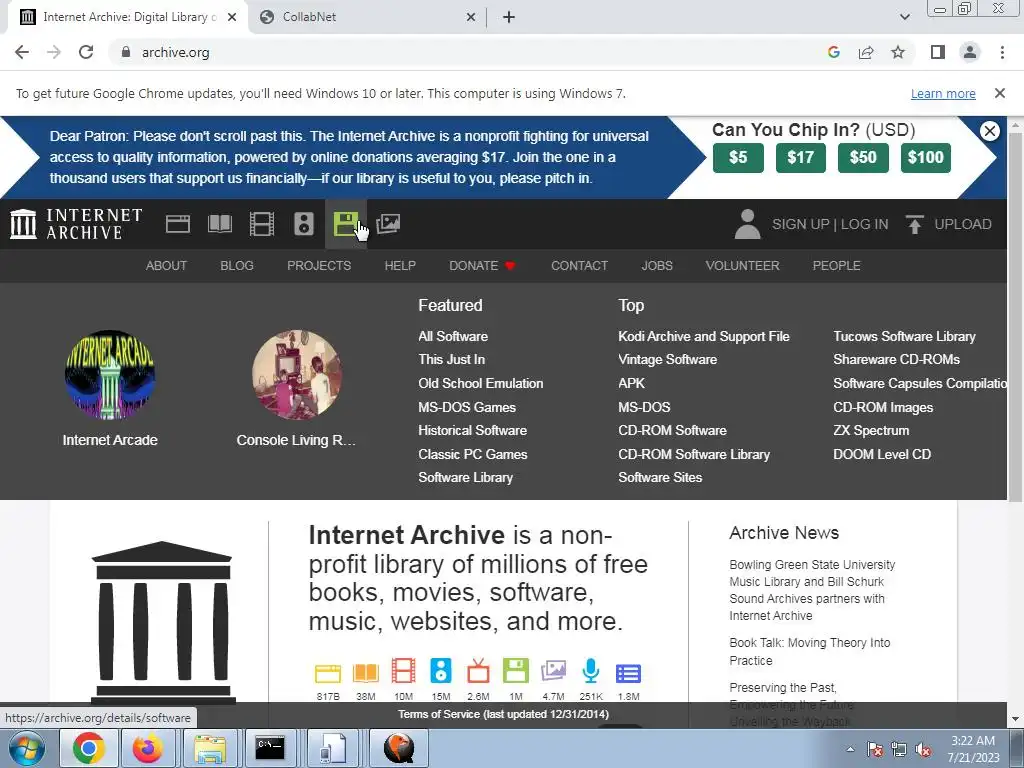This screenshot has width=1024, height=768.
Task: Click the blue list 1.8M icon
Action: pos(628,673)
